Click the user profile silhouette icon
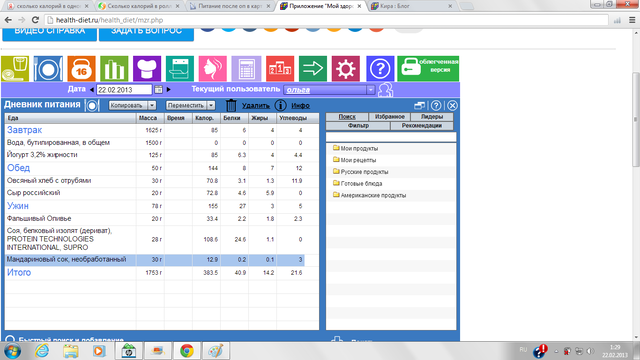This screenshot has width=640, height=360. [385, 90]
